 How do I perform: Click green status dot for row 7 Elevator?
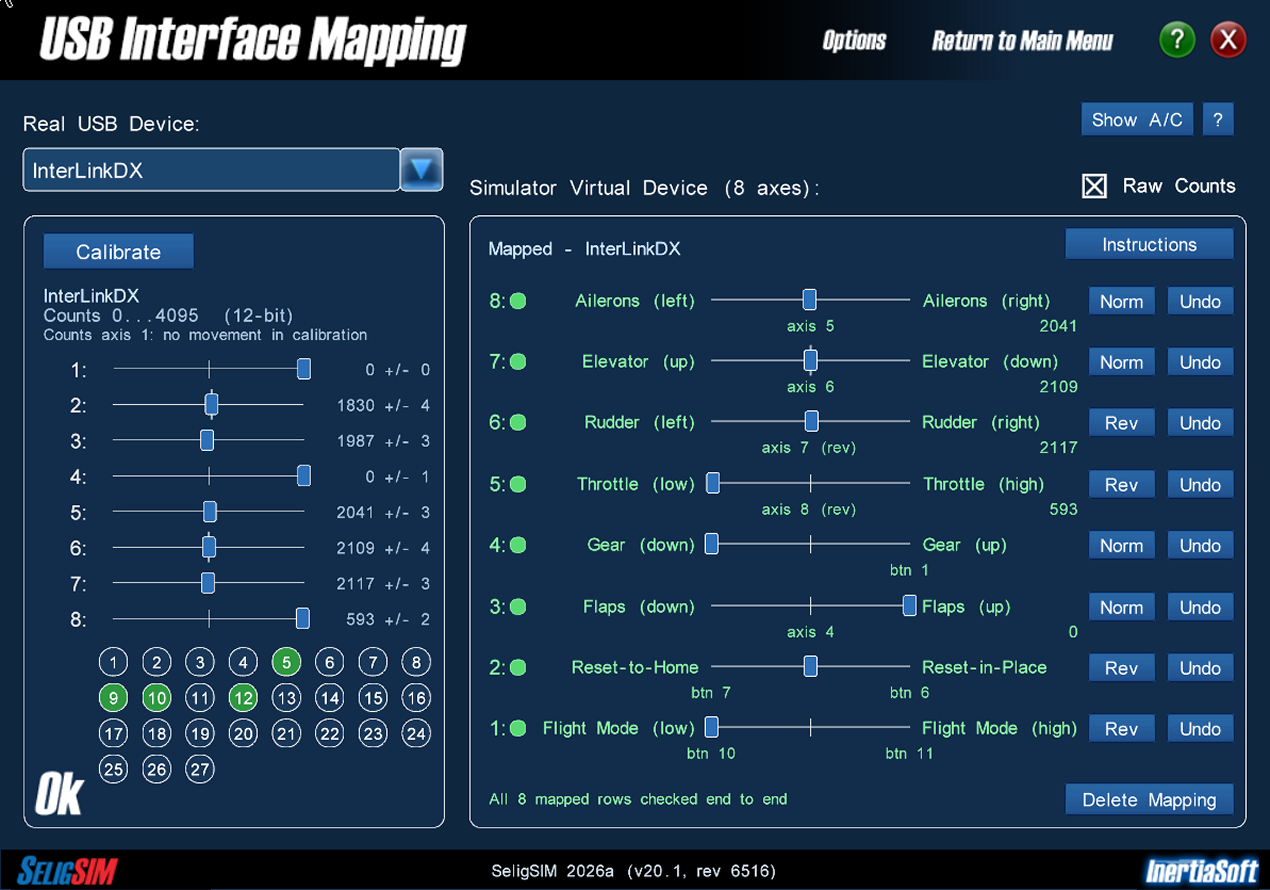(x=518, y=362)
